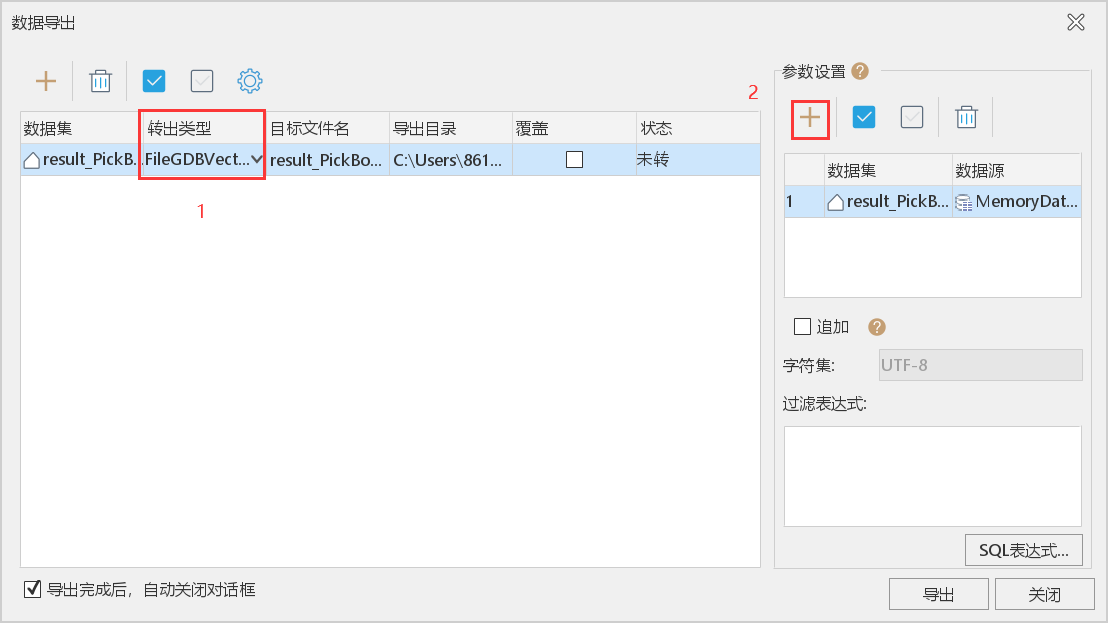Screen dimensions: 1108x623
Task: Click the 关闭 close button
Action: [x=1044, y=594]
